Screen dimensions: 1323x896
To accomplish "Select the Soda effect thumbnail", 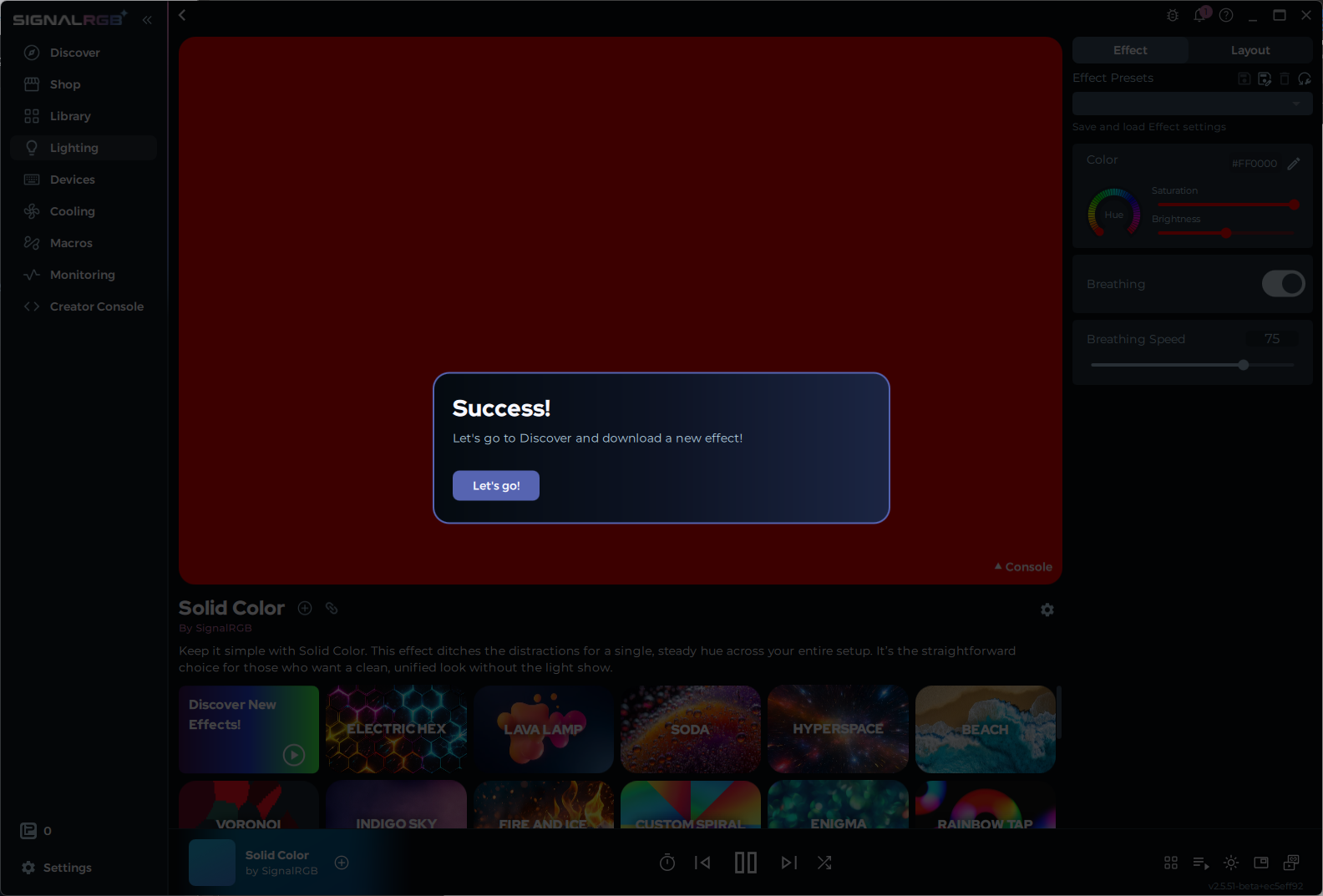I will click(x=691, y=729).
